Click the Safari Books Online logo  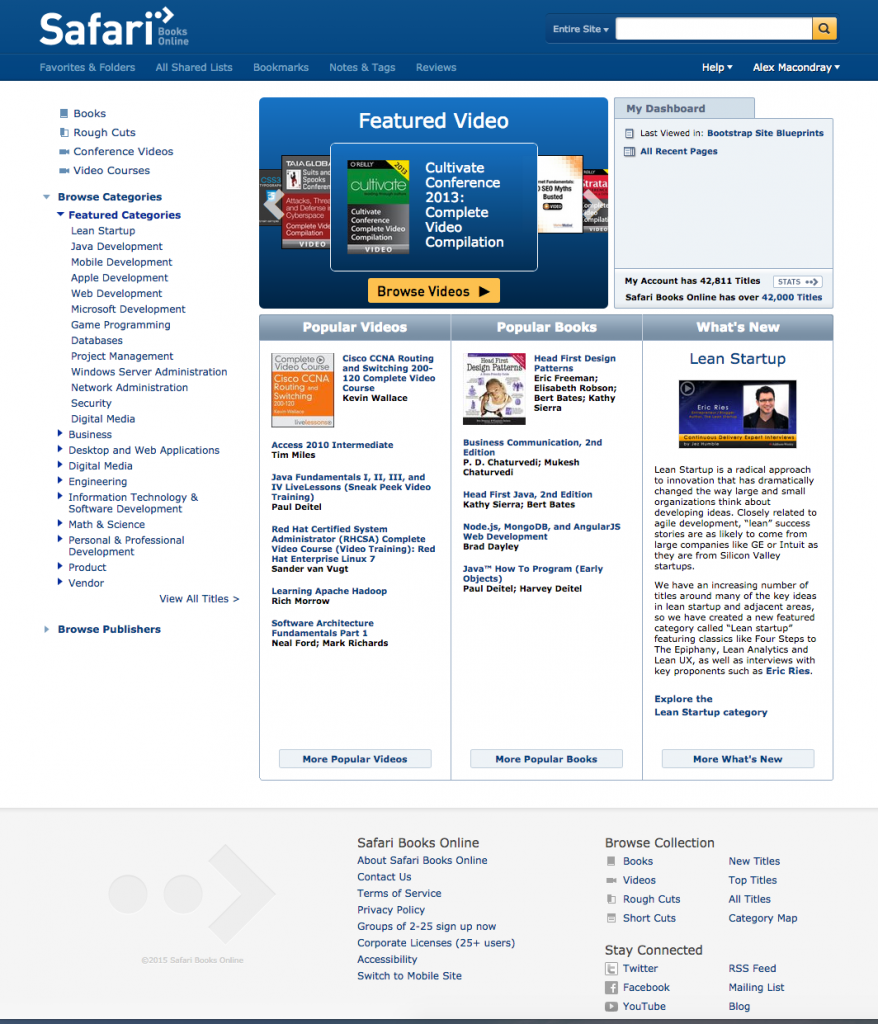[x=114, y=27]
